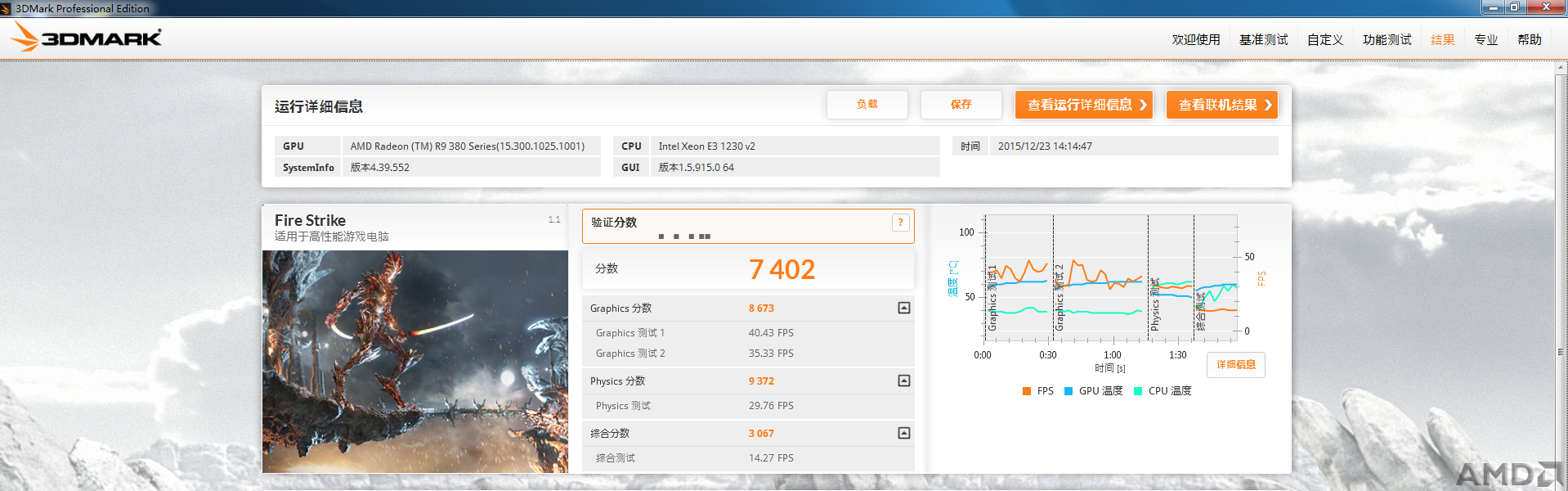Click the 14.27 FPS value
Image resolution: width=1568 pixels, height=491 pixels.
click(x=771, y=458)
